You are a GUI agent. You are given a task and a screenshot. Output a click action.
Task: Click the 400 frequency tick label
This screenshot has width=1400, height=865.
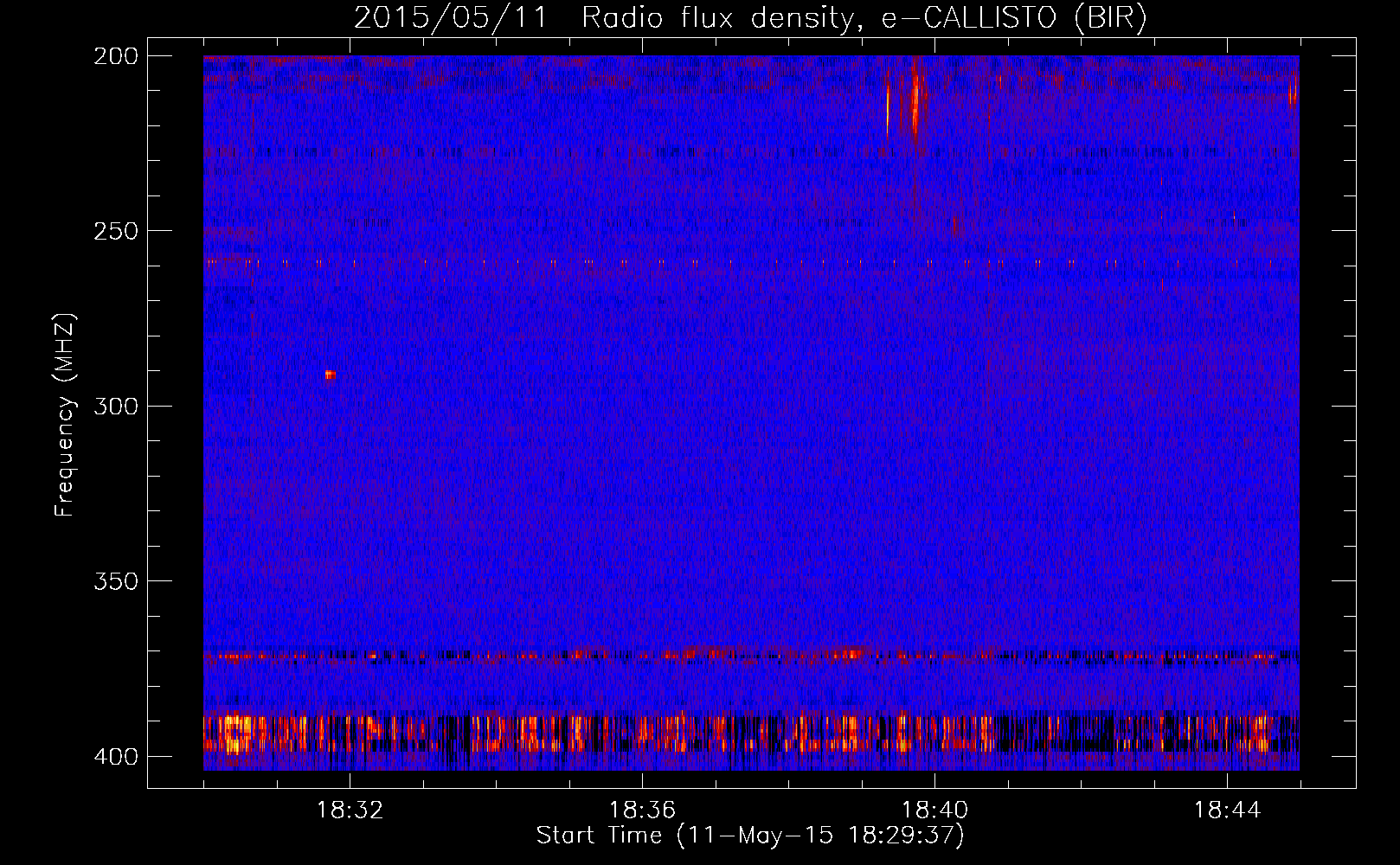115,756
